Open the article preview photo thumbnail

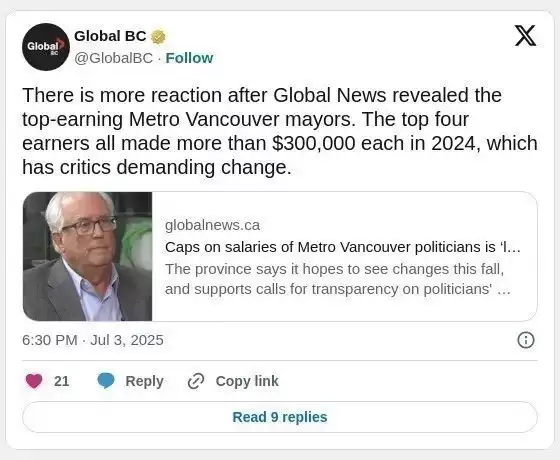click(x=88, y=256)
